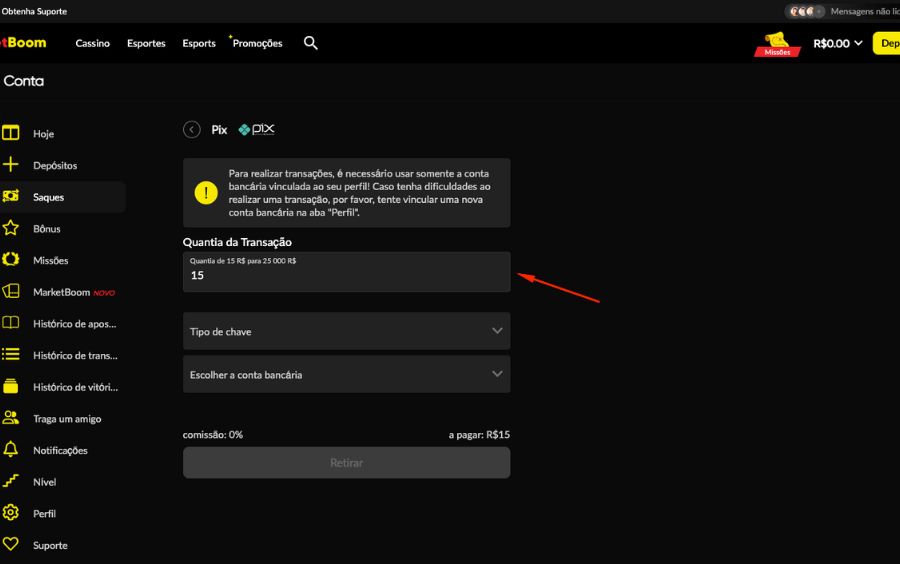Open the Promoções menu item
This screenshot has width=900, height=564.
click(x=257, y=44)
